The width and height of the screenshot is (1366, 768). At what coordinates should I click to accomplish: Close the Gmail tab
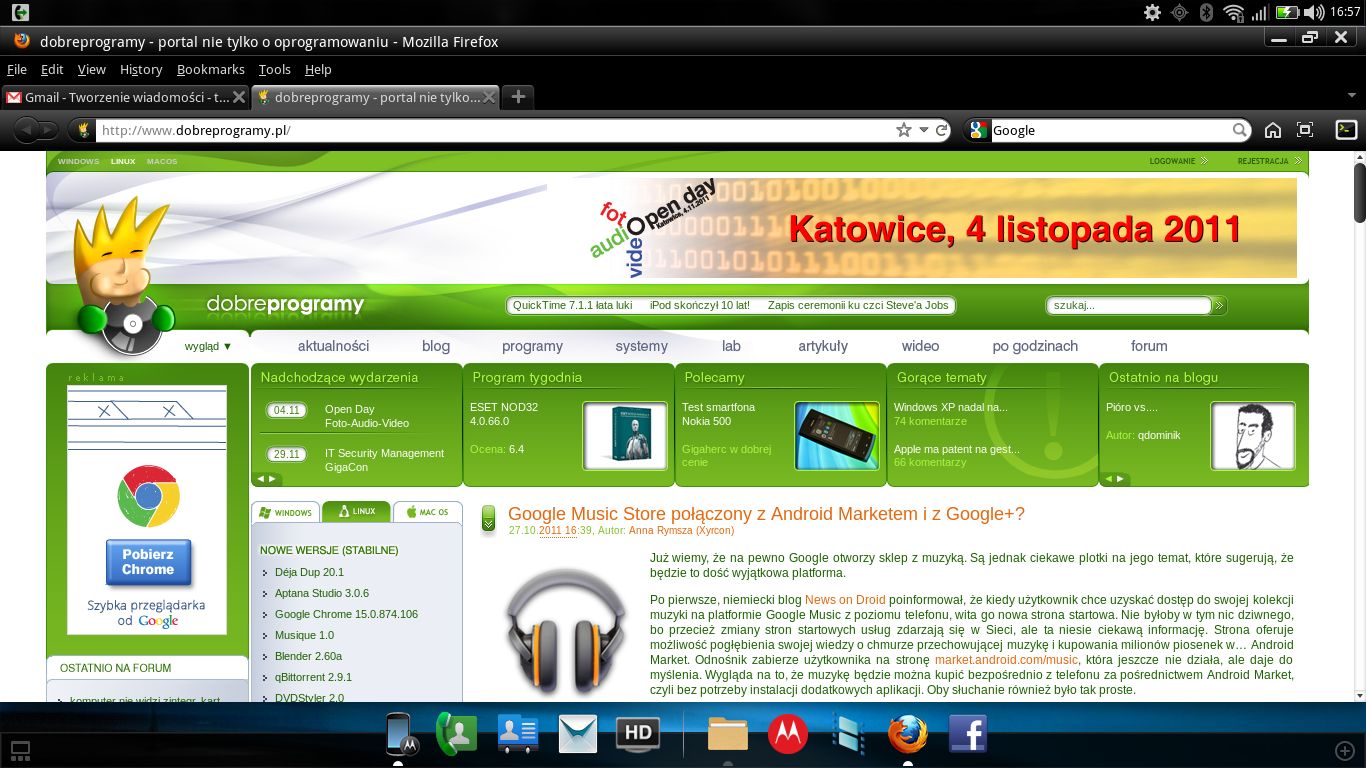coord(239,97)
